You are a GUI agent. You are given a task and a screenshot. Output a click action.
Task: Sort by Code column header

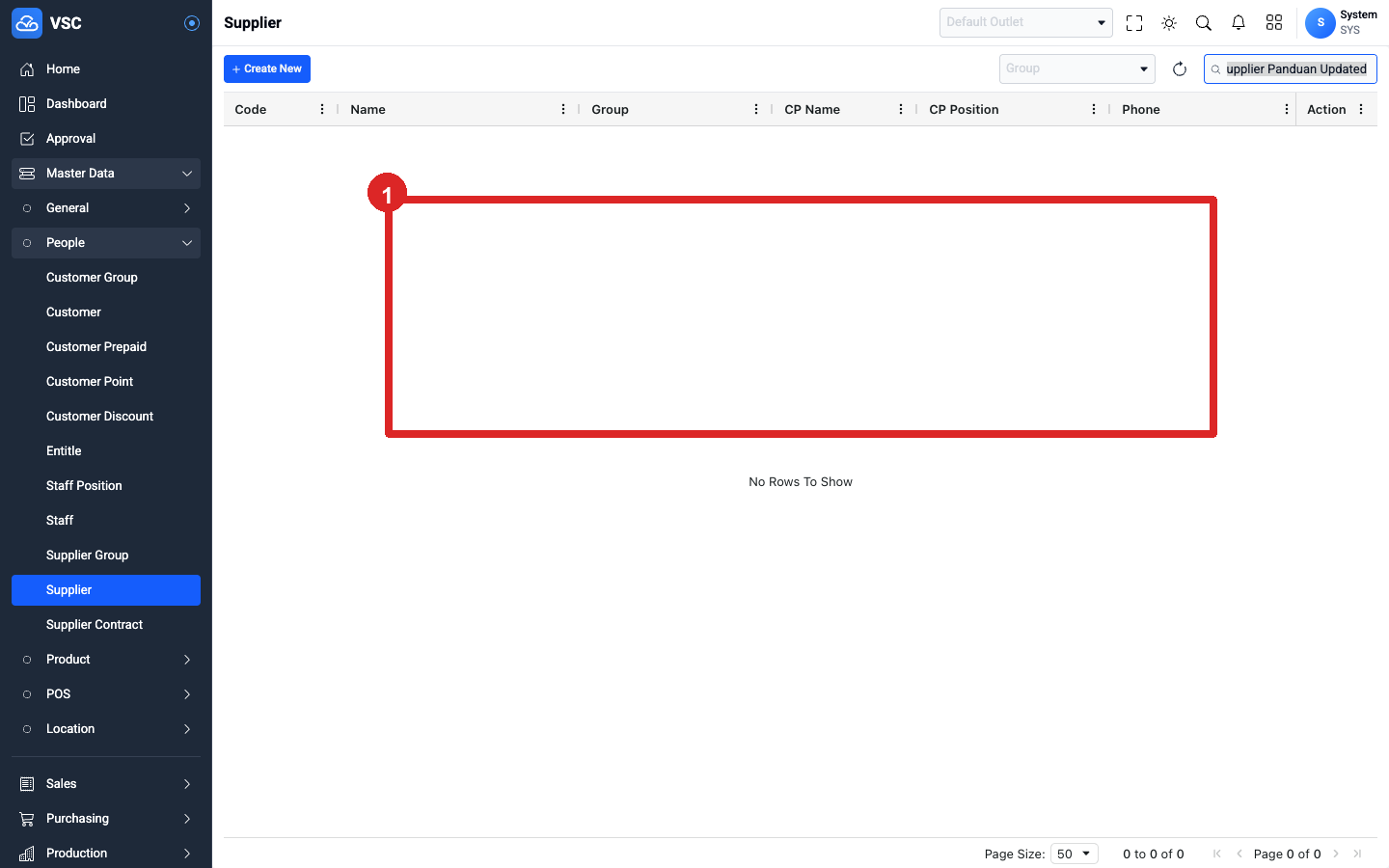click(251, 110)
